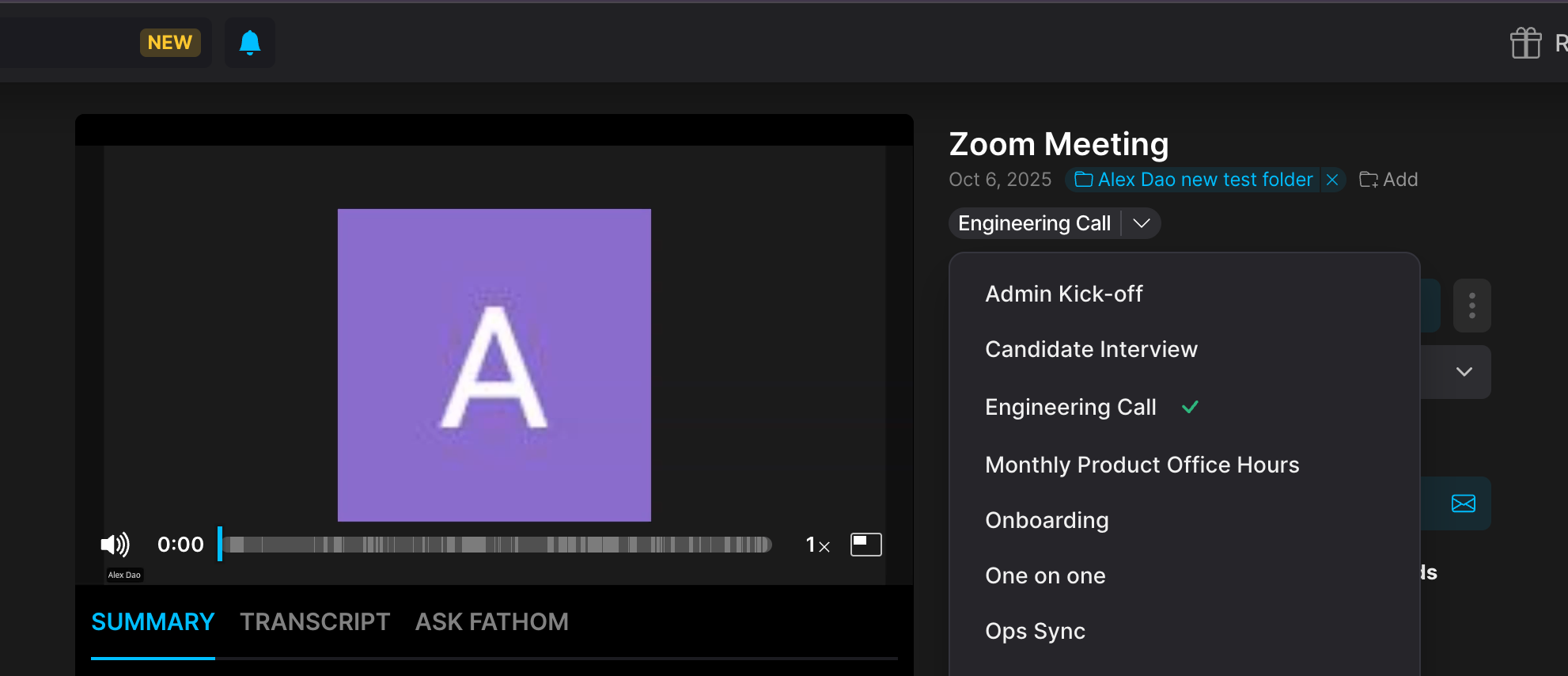Mute the video with the speaker icon
The width and height of the screenshot is (1568, 676).
[x=115, y=545]
